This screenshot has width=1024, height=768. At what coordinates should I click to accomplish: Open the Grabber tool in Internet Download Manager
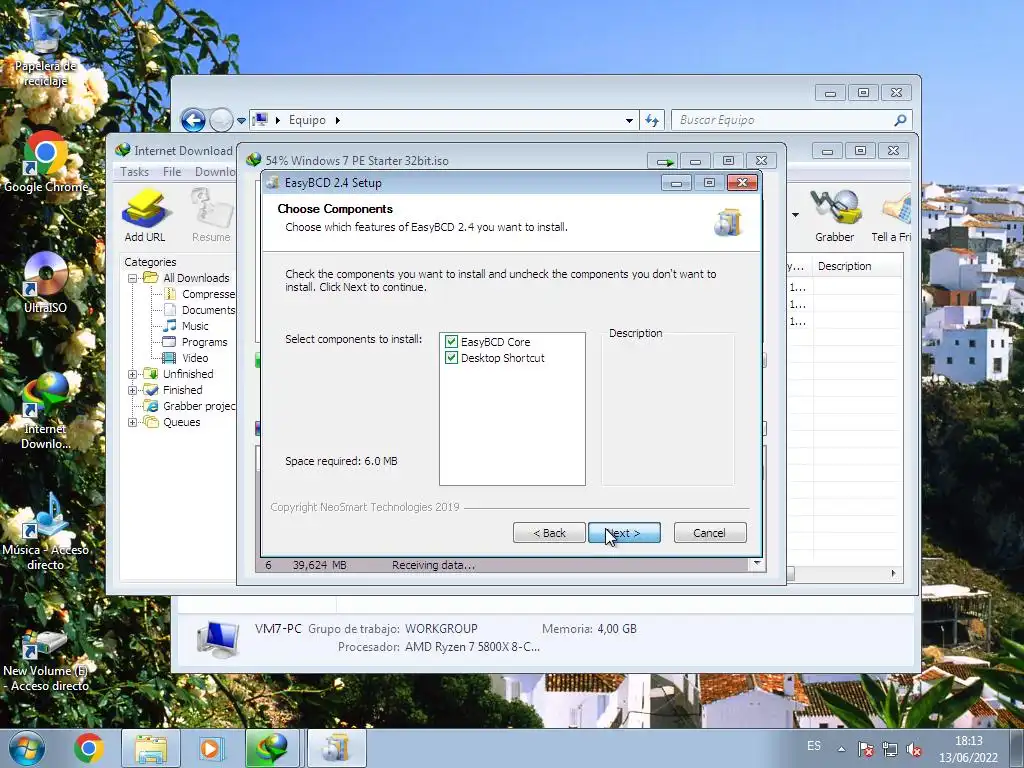tap(834, 216)
